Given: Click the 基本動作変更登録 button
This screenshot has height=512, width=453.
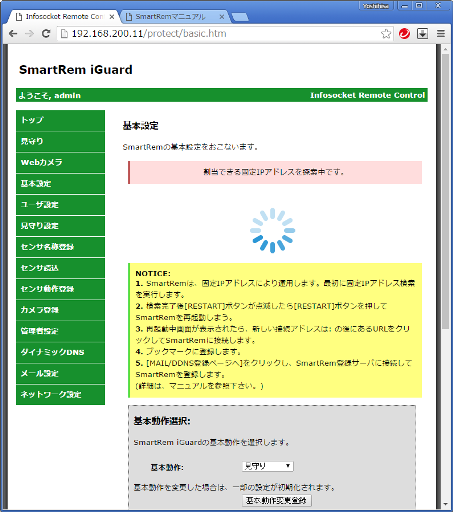Looking at the screenshot, I should point(277,500).
